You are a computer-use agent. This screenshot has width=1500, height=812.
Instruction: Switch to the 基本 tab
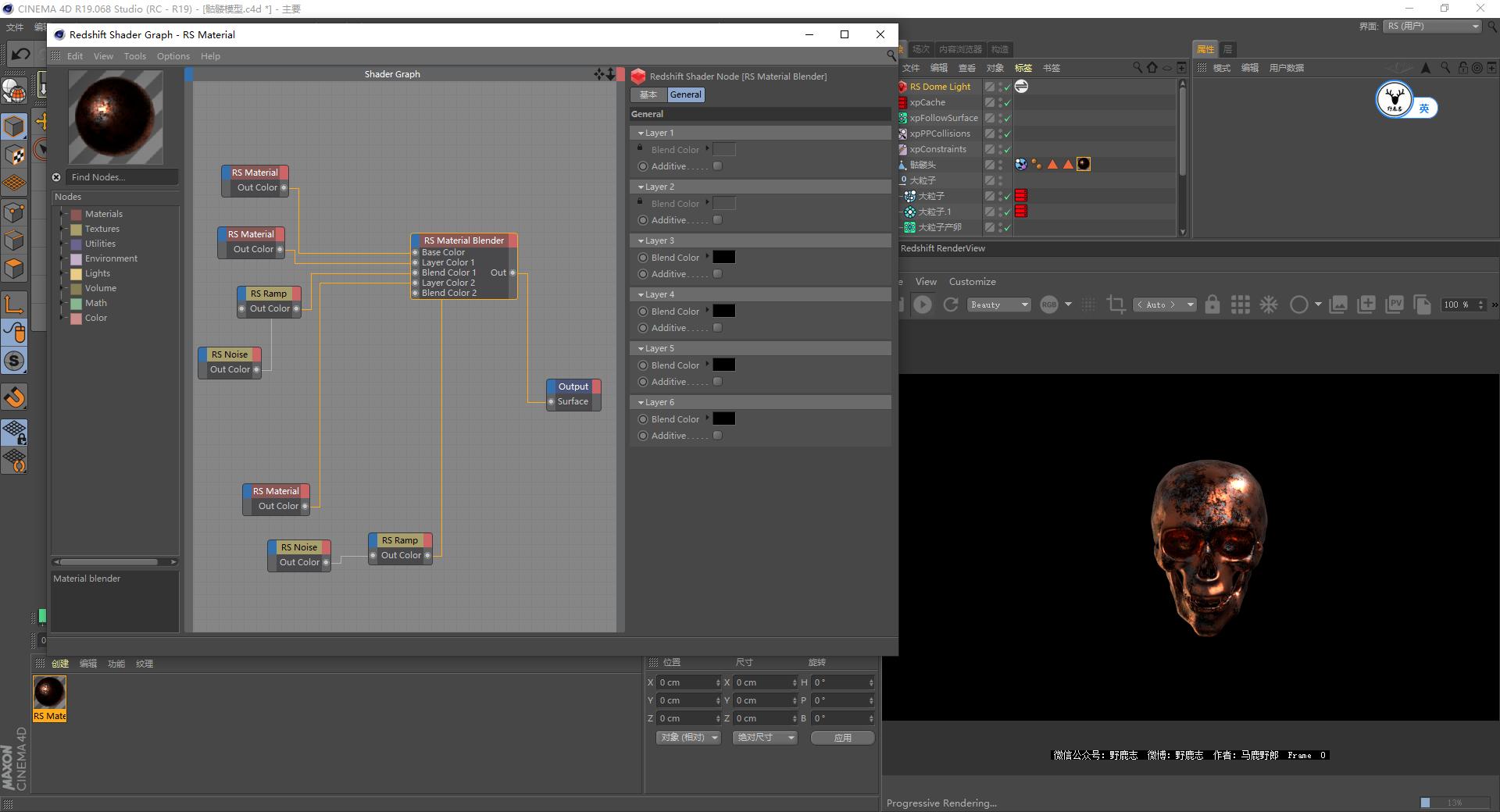pos(648,94)
